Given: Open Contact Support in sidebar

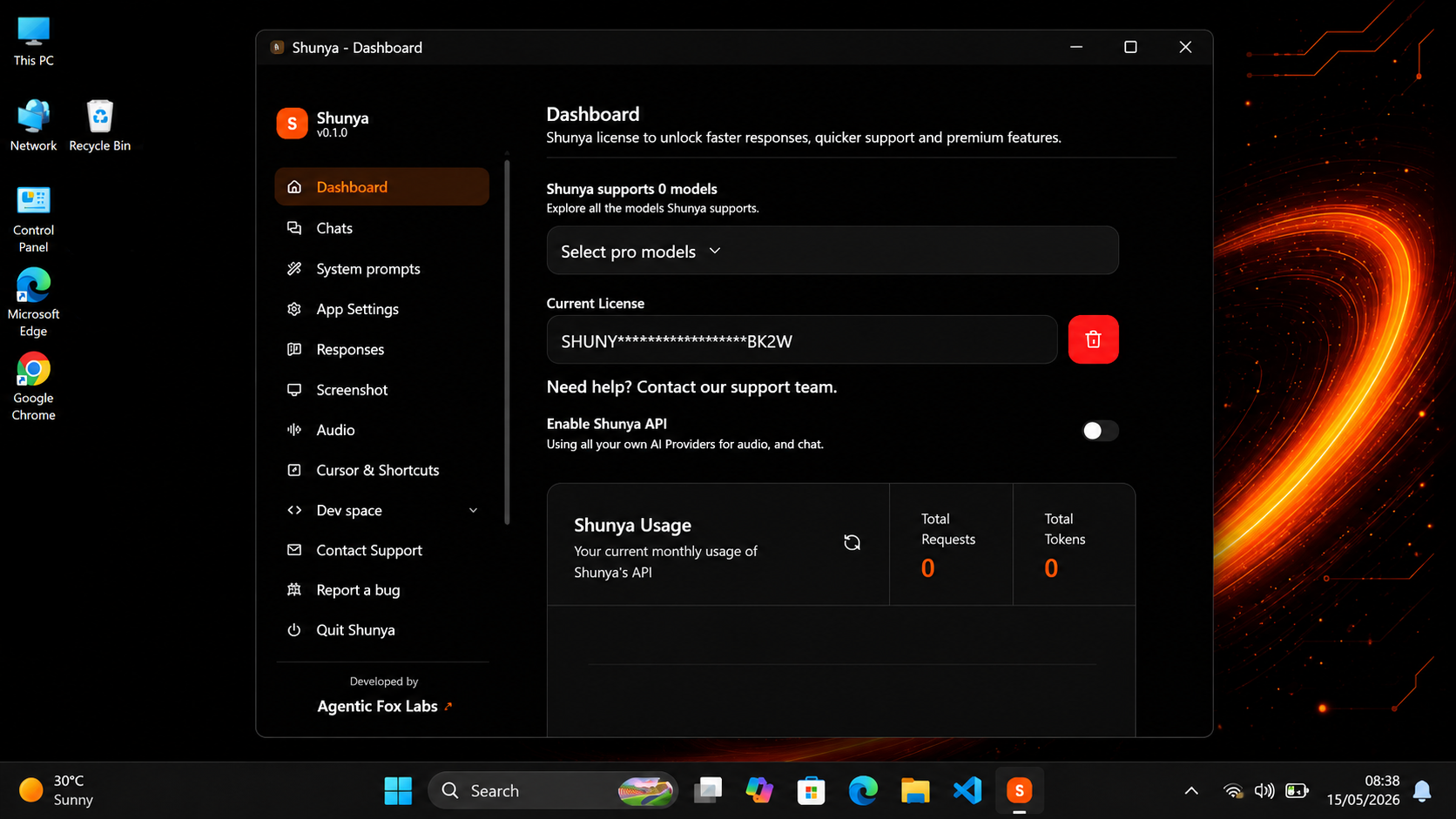Looking at the screenshot, I should tap(381, 550).
